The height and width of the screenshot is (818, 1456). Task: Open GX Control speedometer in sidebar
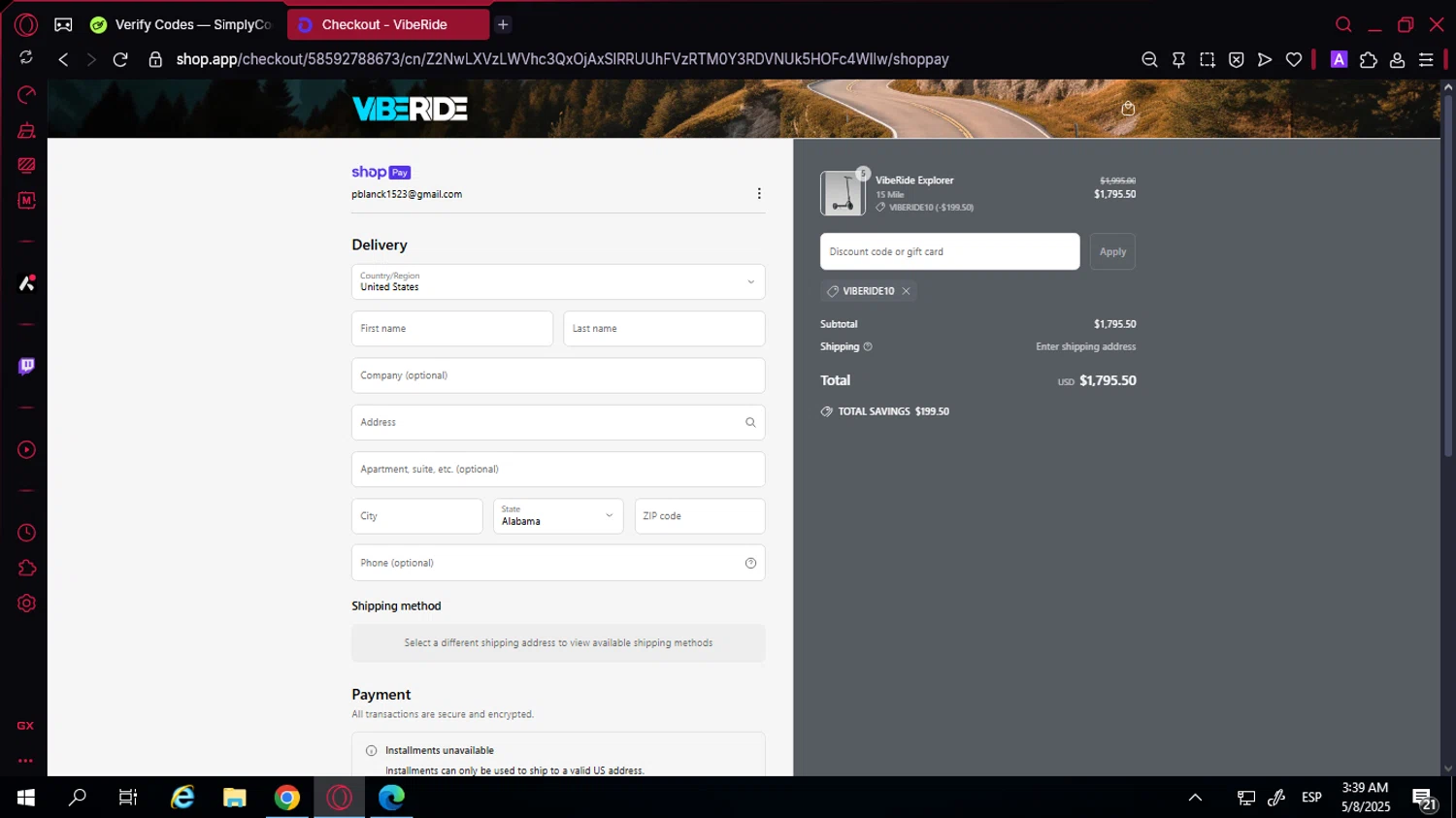(26, 95)
